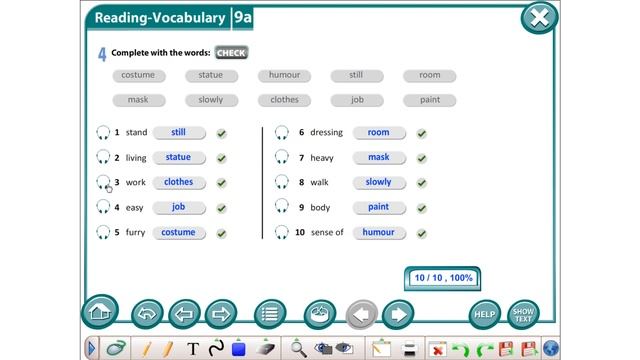Click the greyed-out previous exercise arrow
The image size is (640, 360).
coord(361,314)
